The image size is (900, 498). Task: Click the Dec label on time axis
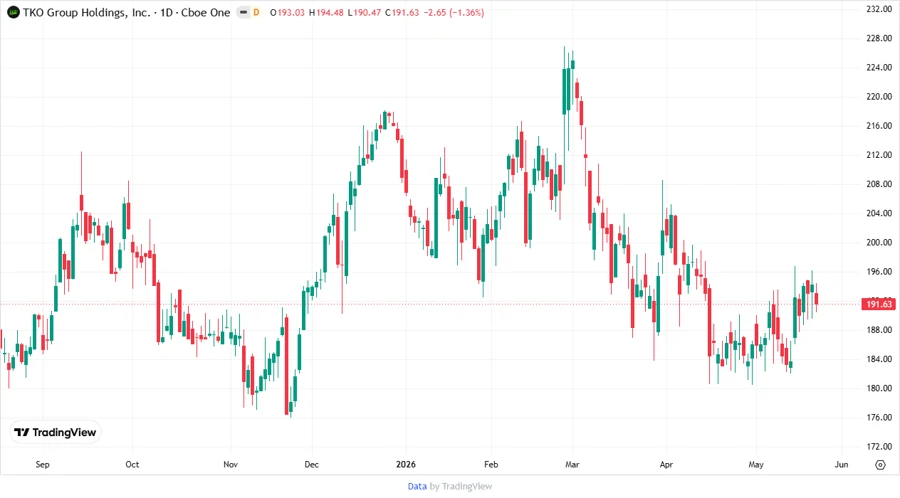point(312,465)
